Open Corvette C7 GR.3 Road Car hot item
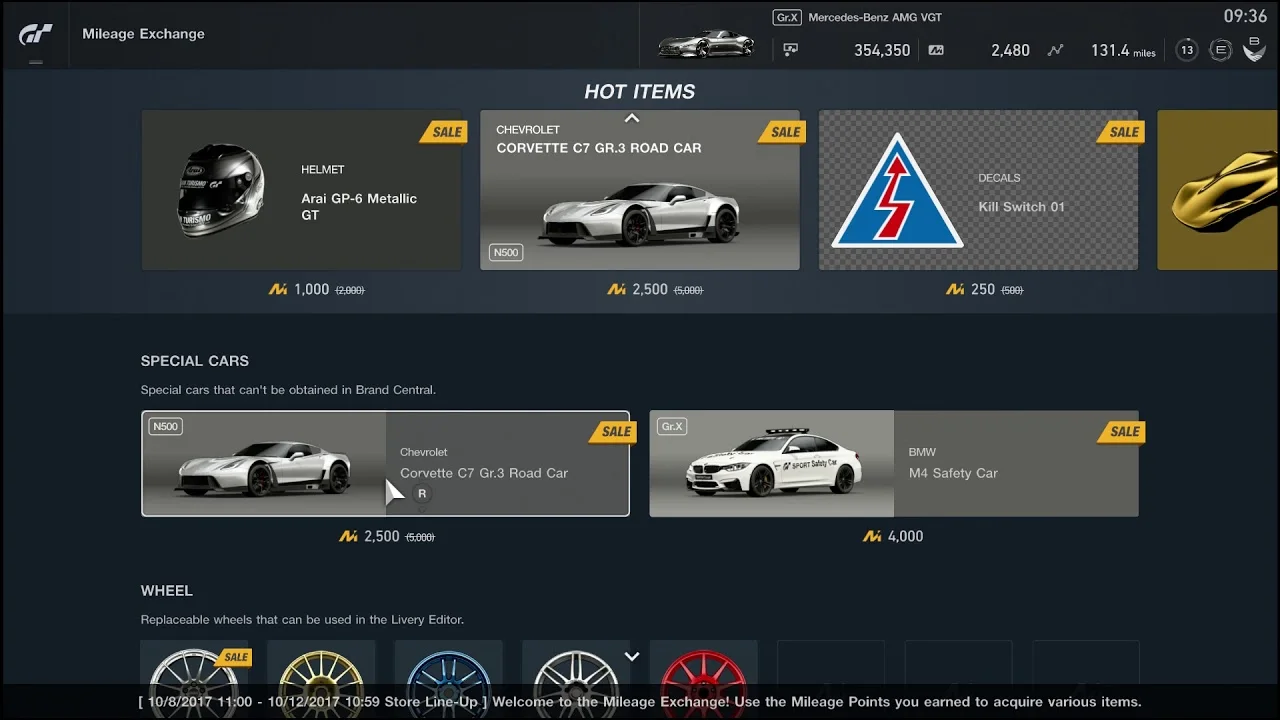The width and height of the screenshot is (1280, 720). [x=640, y=190]
